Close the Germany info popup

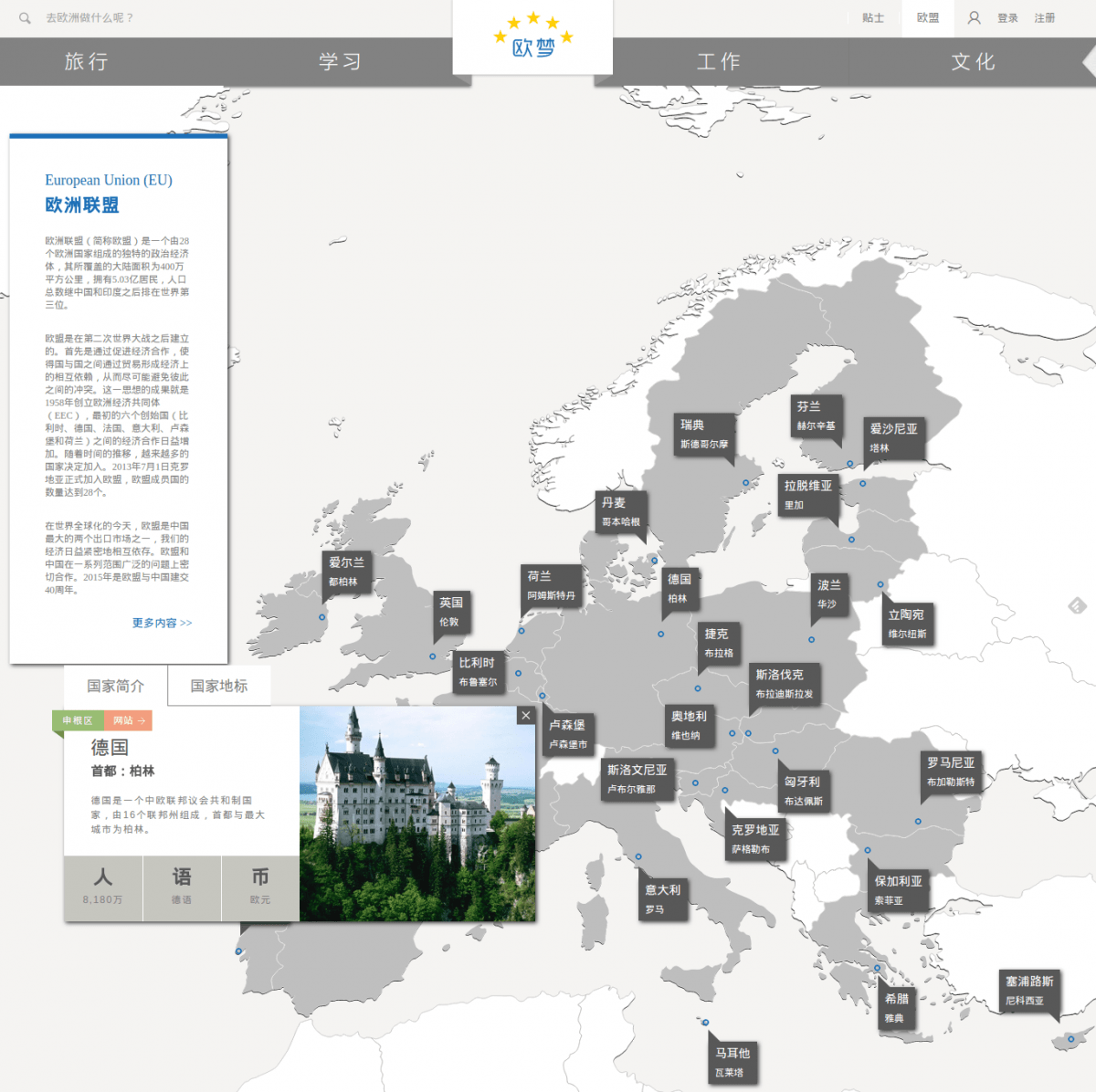tap(525, 716)
